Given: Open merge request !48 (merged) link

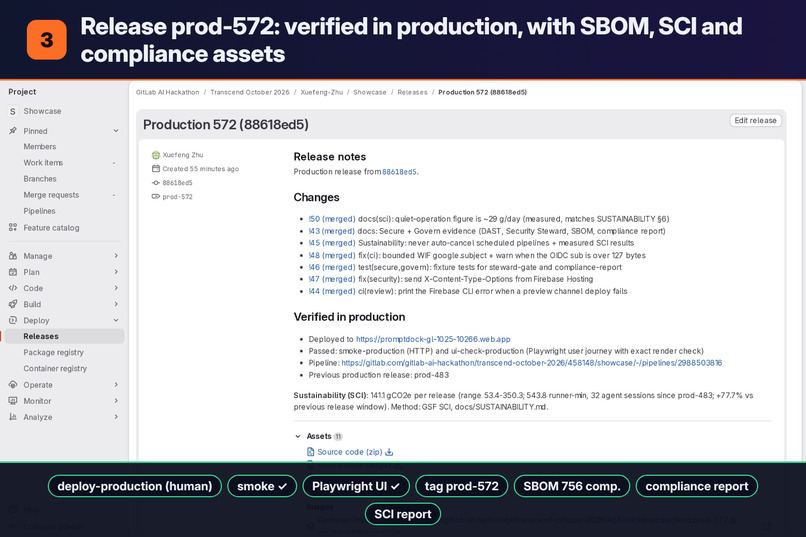Looking at the screenshot, I should pos(332,255).
